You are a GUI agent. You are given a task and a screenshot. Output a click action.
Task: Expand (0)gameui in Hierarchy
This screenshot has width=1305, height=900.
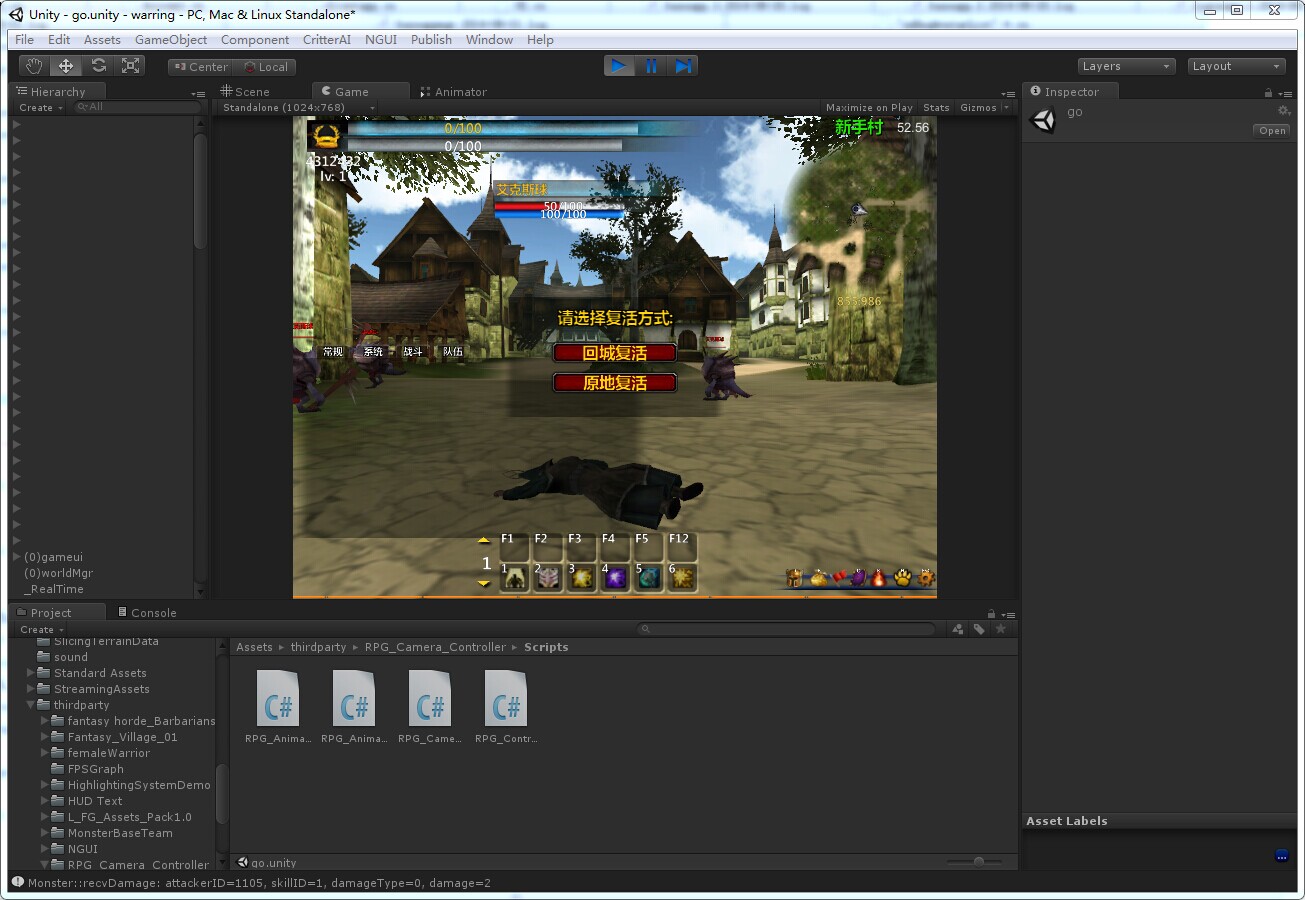pyautogui.click(x=17, y=557)
